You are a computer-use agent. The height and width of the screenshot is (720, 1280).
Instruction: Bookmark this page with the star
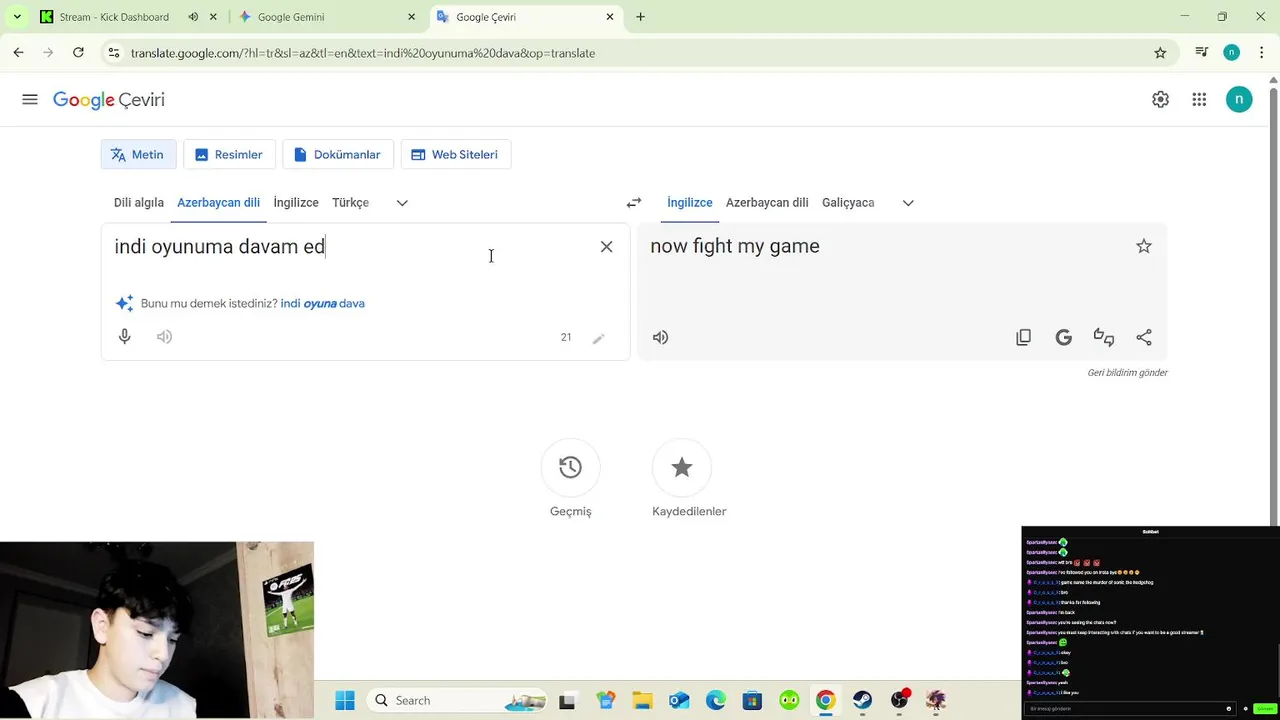click(x=1160, y=53)
